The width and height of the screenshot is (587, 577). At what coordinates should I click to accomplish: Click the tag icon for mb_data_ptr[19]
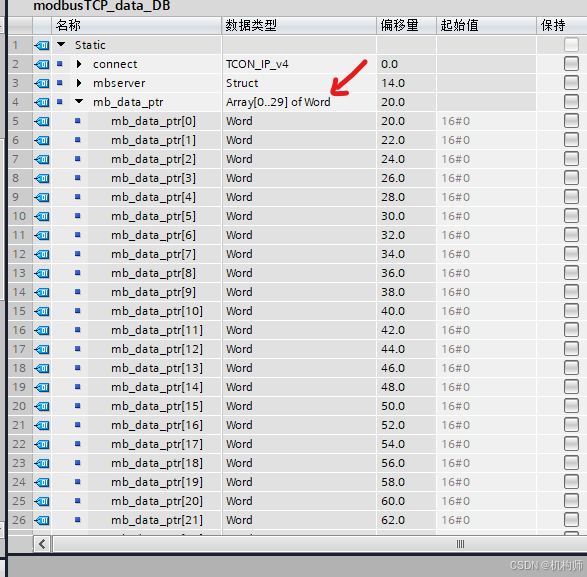42,482
